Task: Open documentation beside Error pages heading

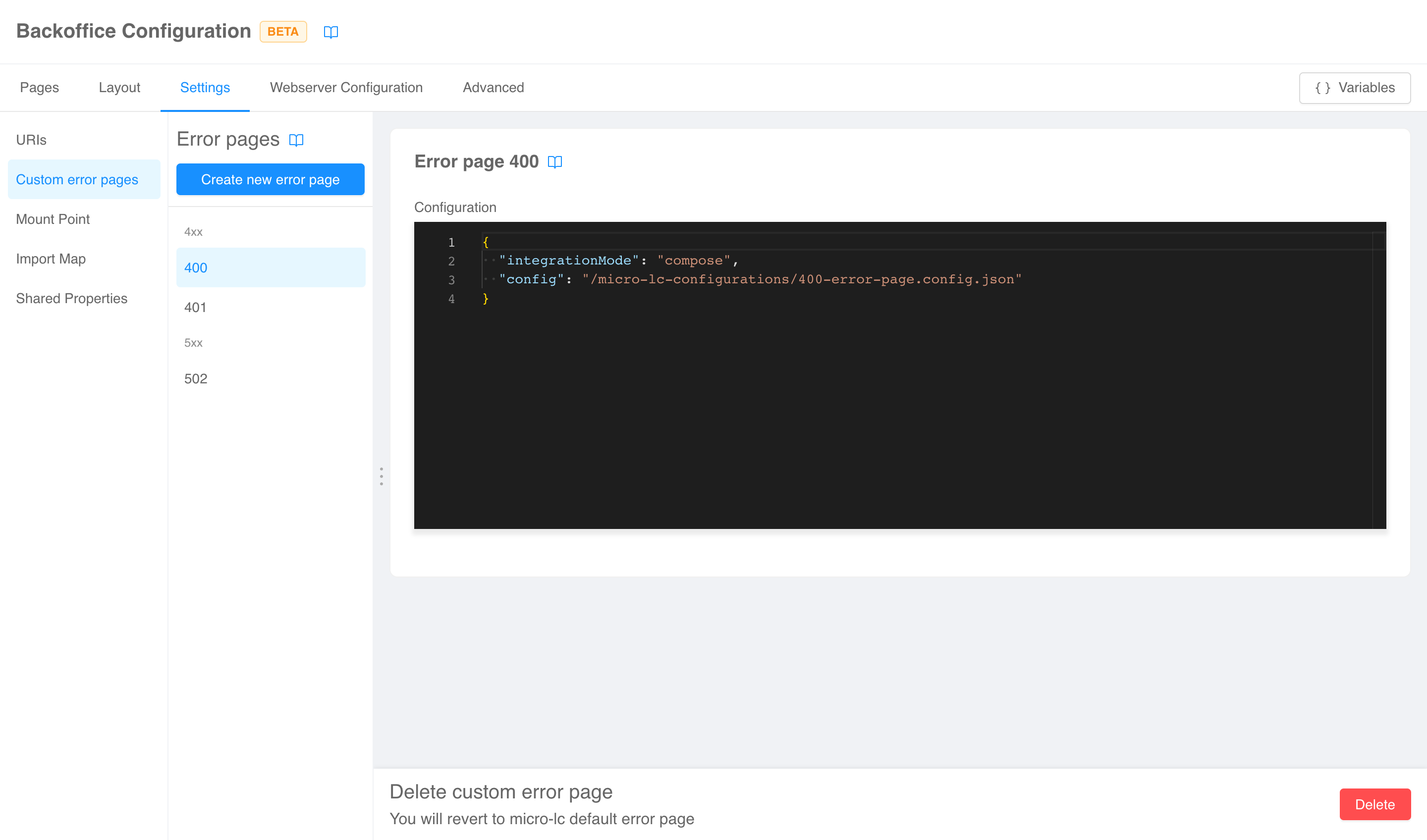Action: pos(297,140)
